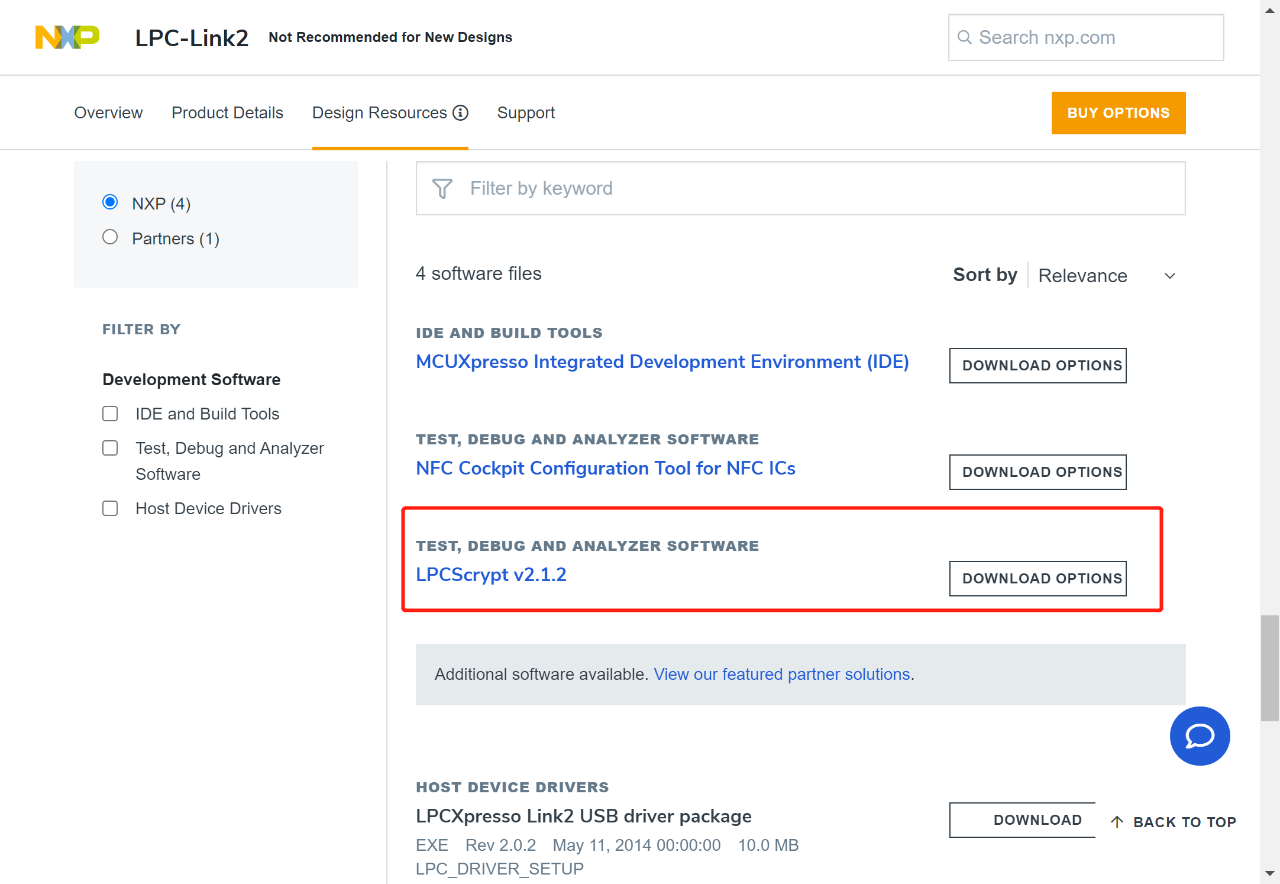Select the Partners (1) radio button
1280x884 pixels.
(110, 238)
